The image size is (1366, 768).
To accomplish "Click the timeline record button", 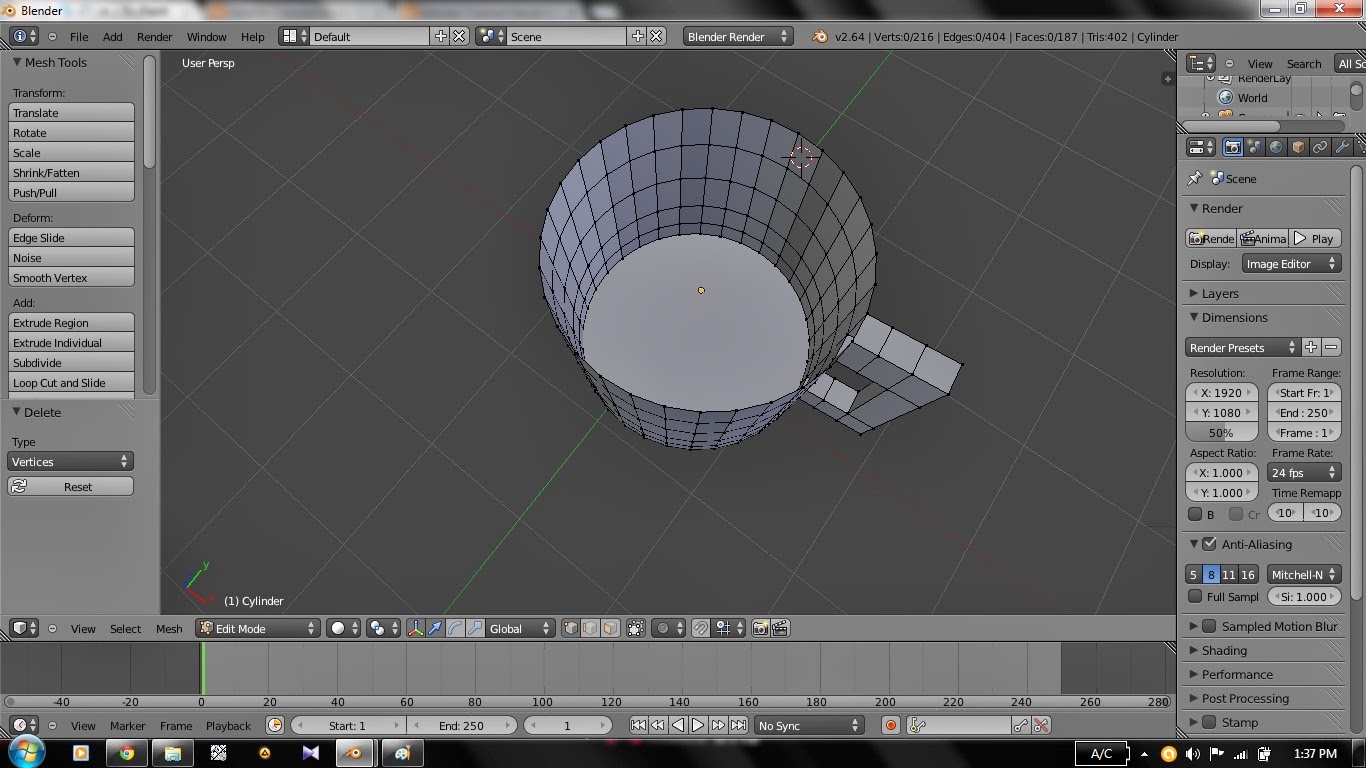I will (890, 725).
